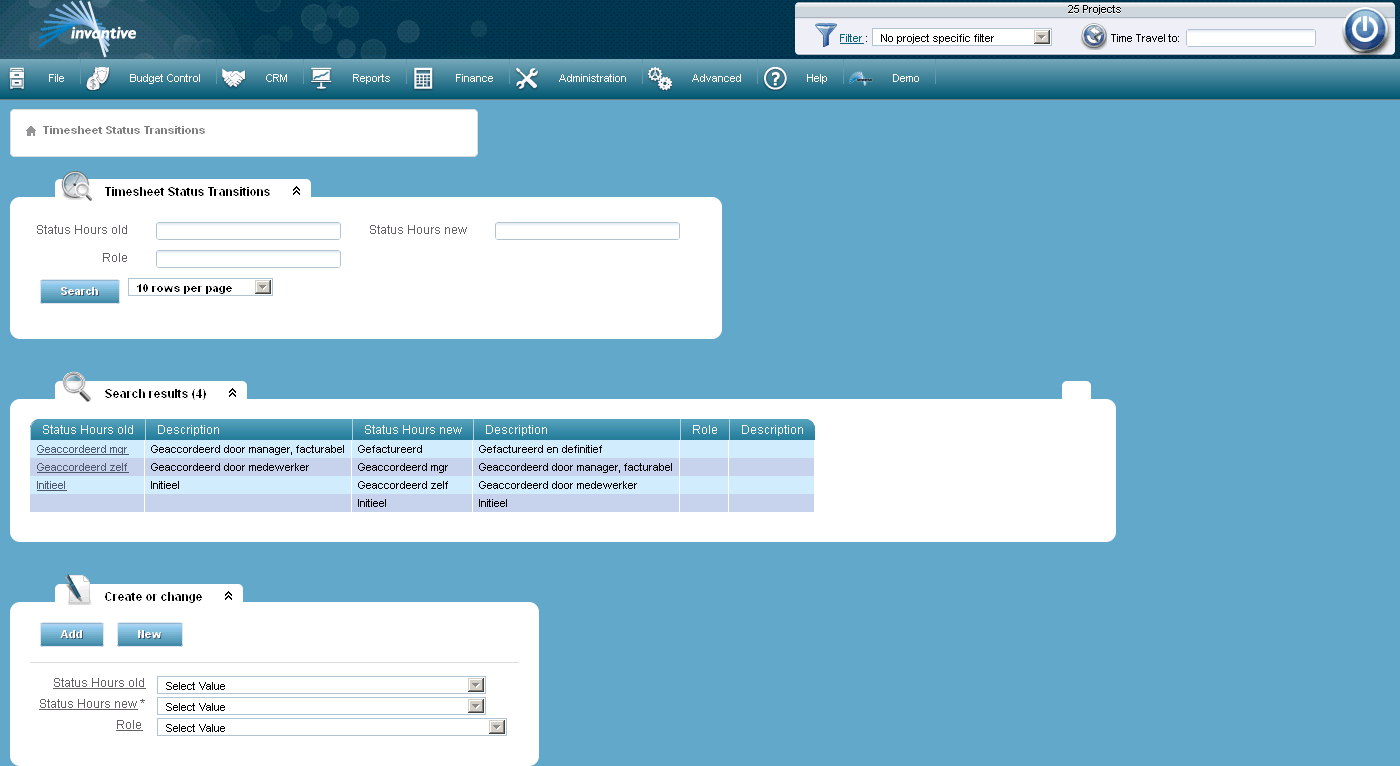Open the File menu

point(56,77)
